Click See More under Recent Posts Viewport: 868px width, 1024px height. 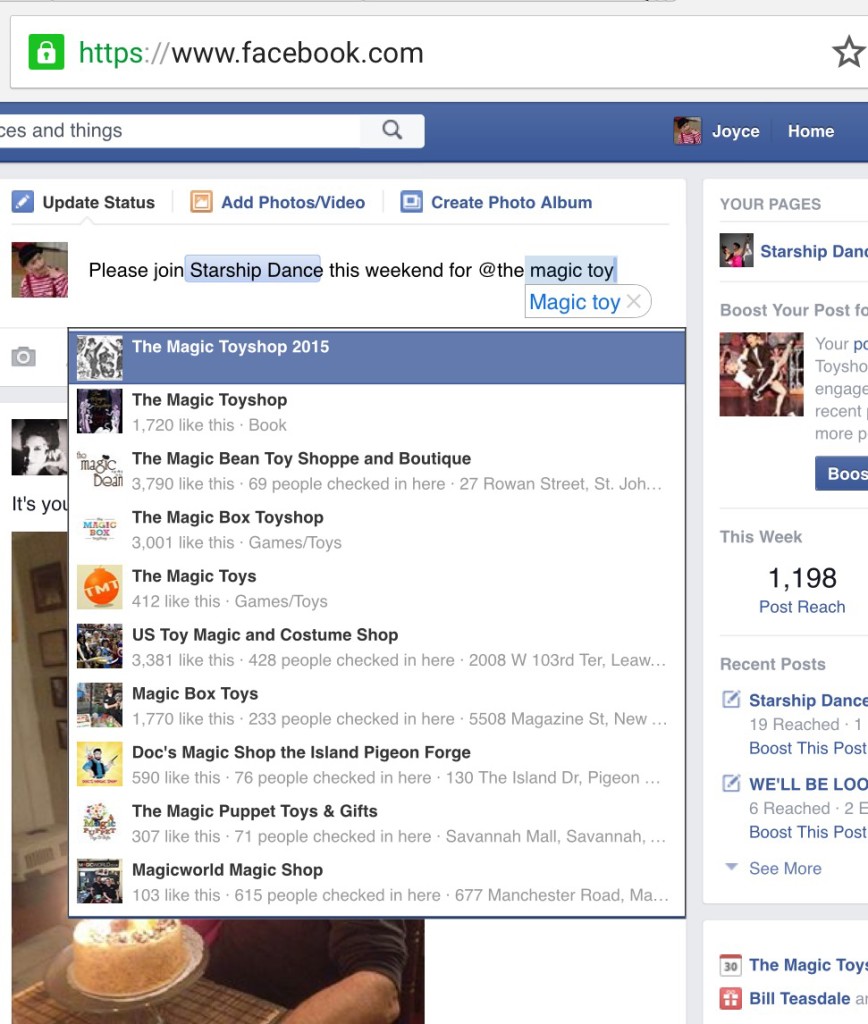pyautogui.click(x=785, y=869)
